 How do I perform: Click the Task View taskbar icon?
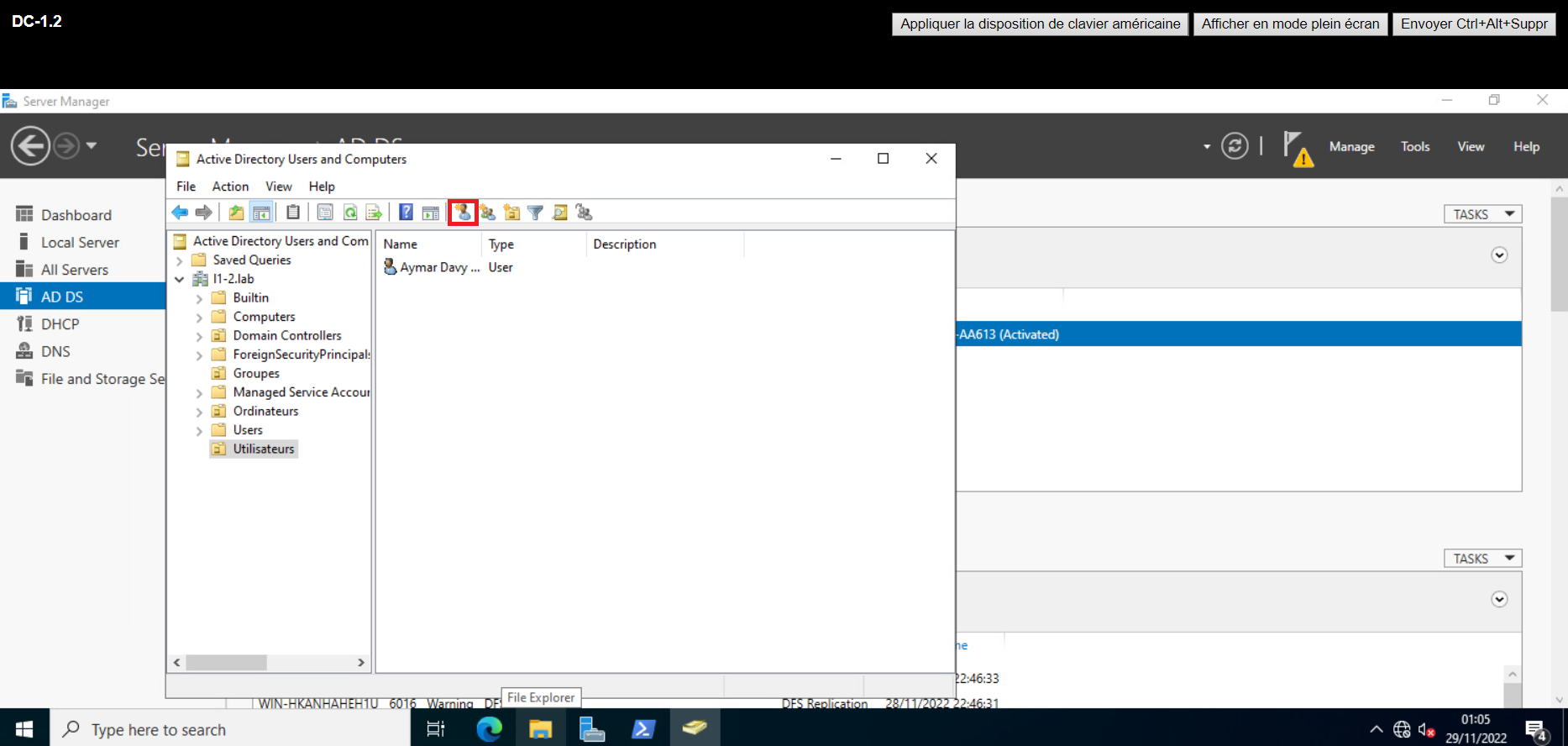coord(436,728)
